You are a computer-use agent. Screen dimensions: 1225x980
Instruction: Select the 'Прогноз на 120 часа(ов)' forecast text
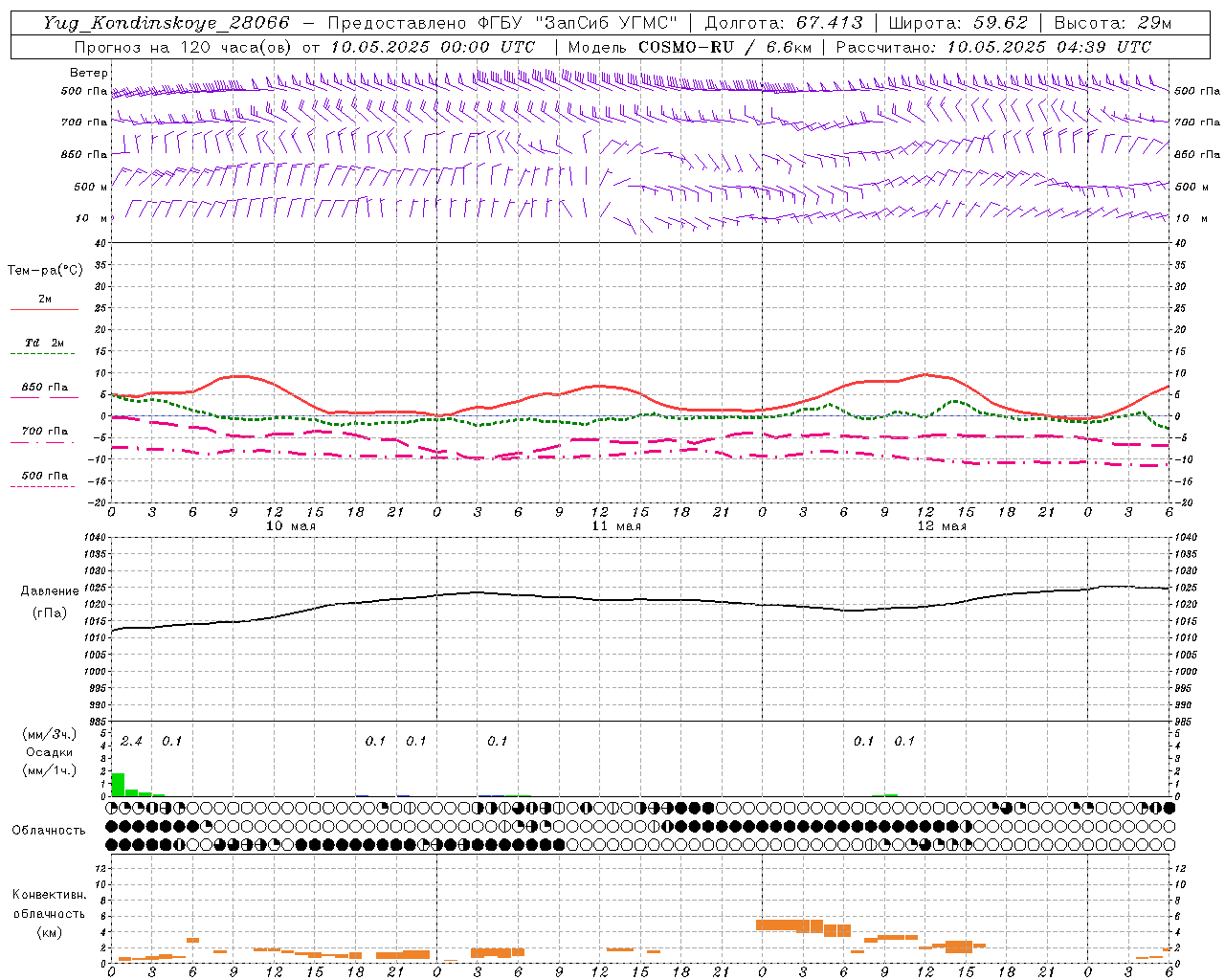(184, 47)
